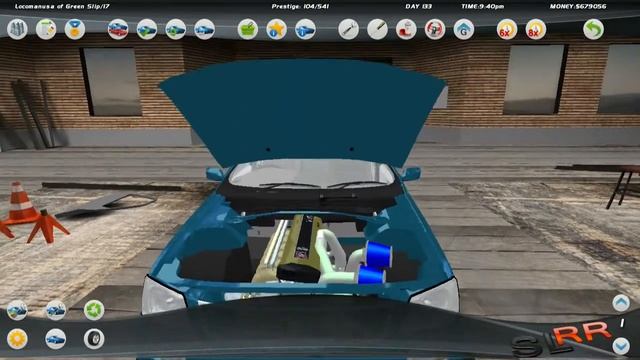Click the 'Locomanusa of Green Slip/17' title
The image size is (640, 360).
pos(62,7)
